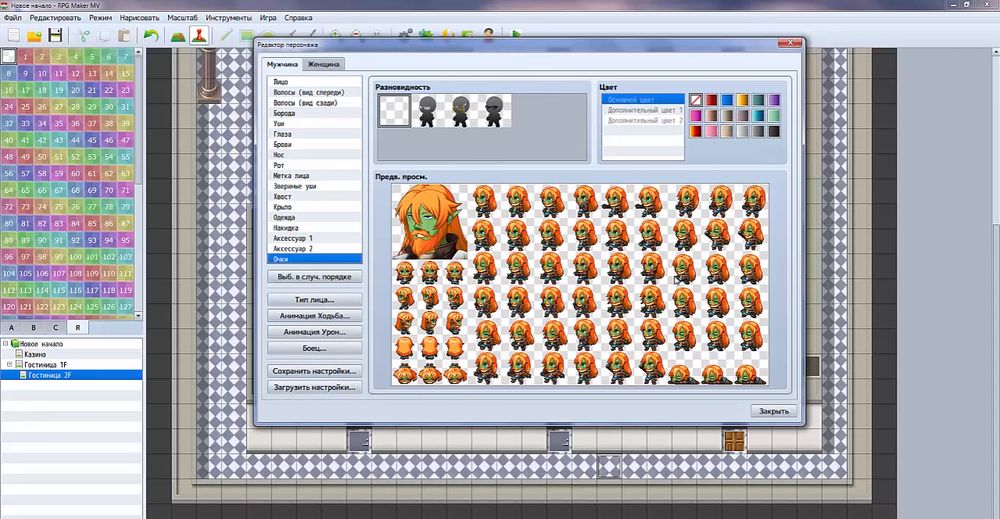This screenshot has height=519, width=1000.
Task: Select Основной цвет entry
Action: click(643, 99)
